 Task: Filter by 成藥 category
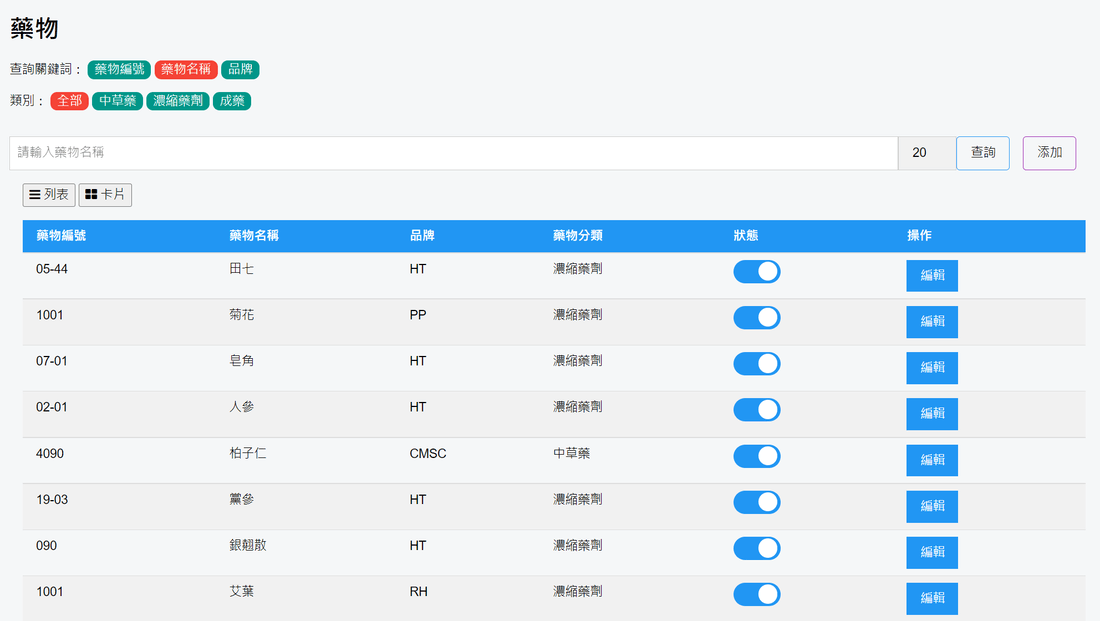(x=231, y=101)
